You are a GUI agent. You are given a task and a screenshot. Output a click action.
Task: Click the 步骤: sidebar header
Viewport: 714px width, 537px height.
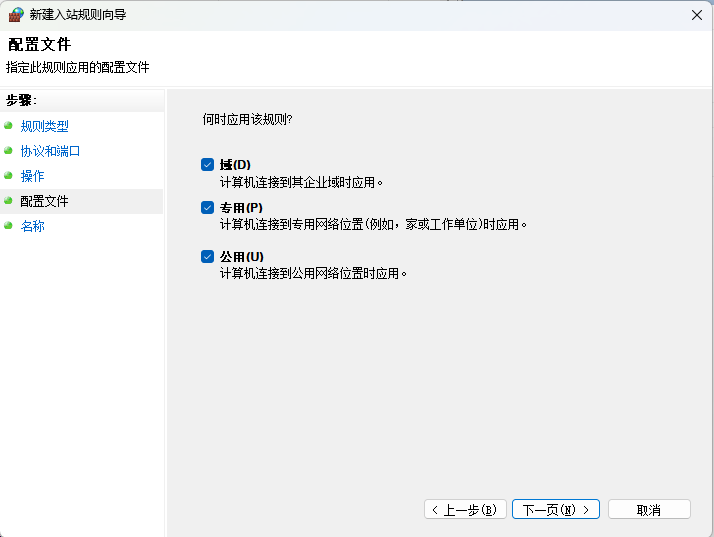(21, 100)
